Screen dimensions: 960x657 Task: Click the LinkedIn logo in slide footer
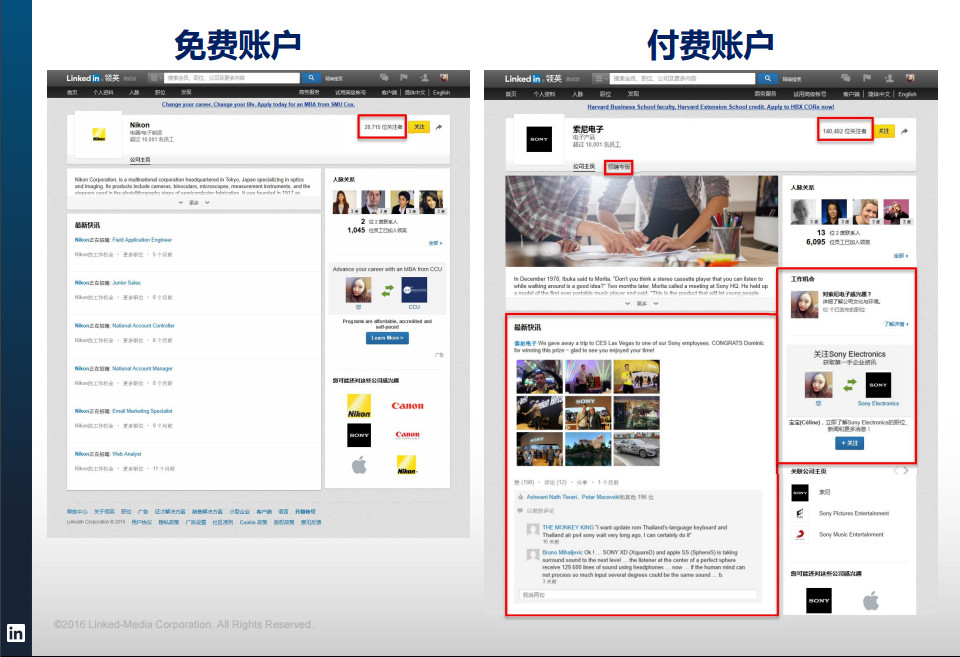click(17, 632)
